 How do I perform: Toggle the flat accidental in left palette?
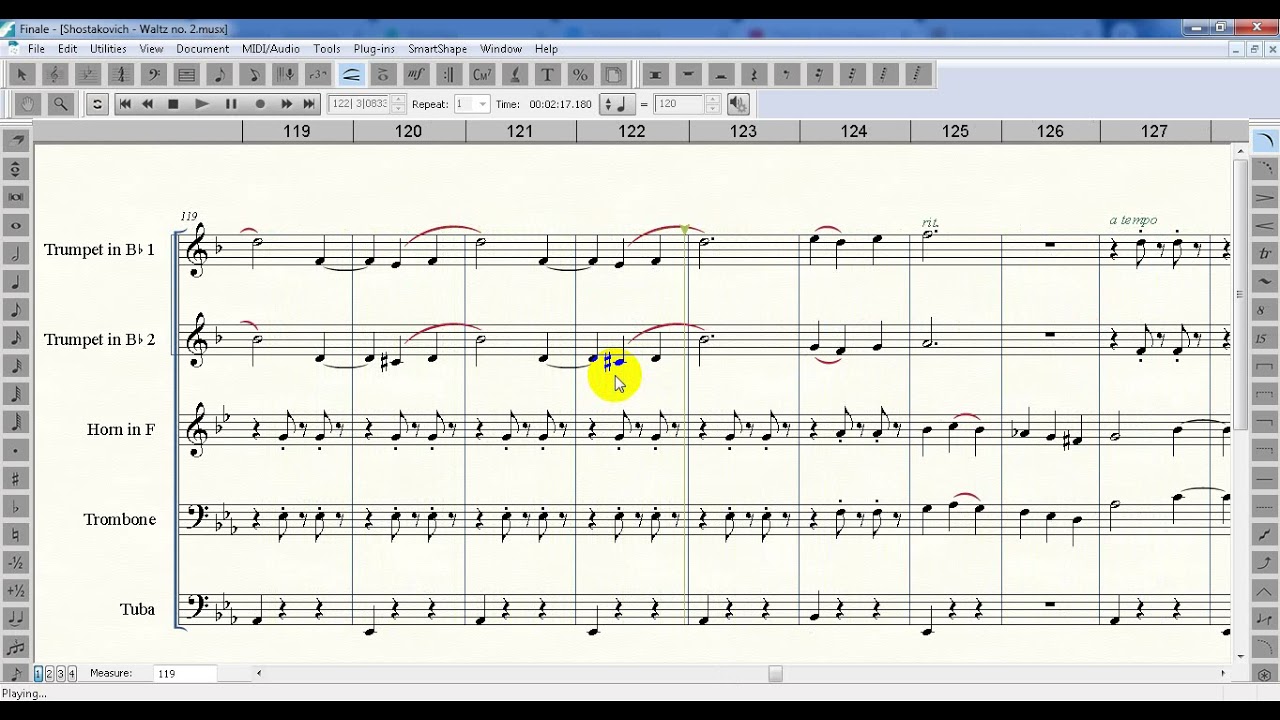coord(16,507)
